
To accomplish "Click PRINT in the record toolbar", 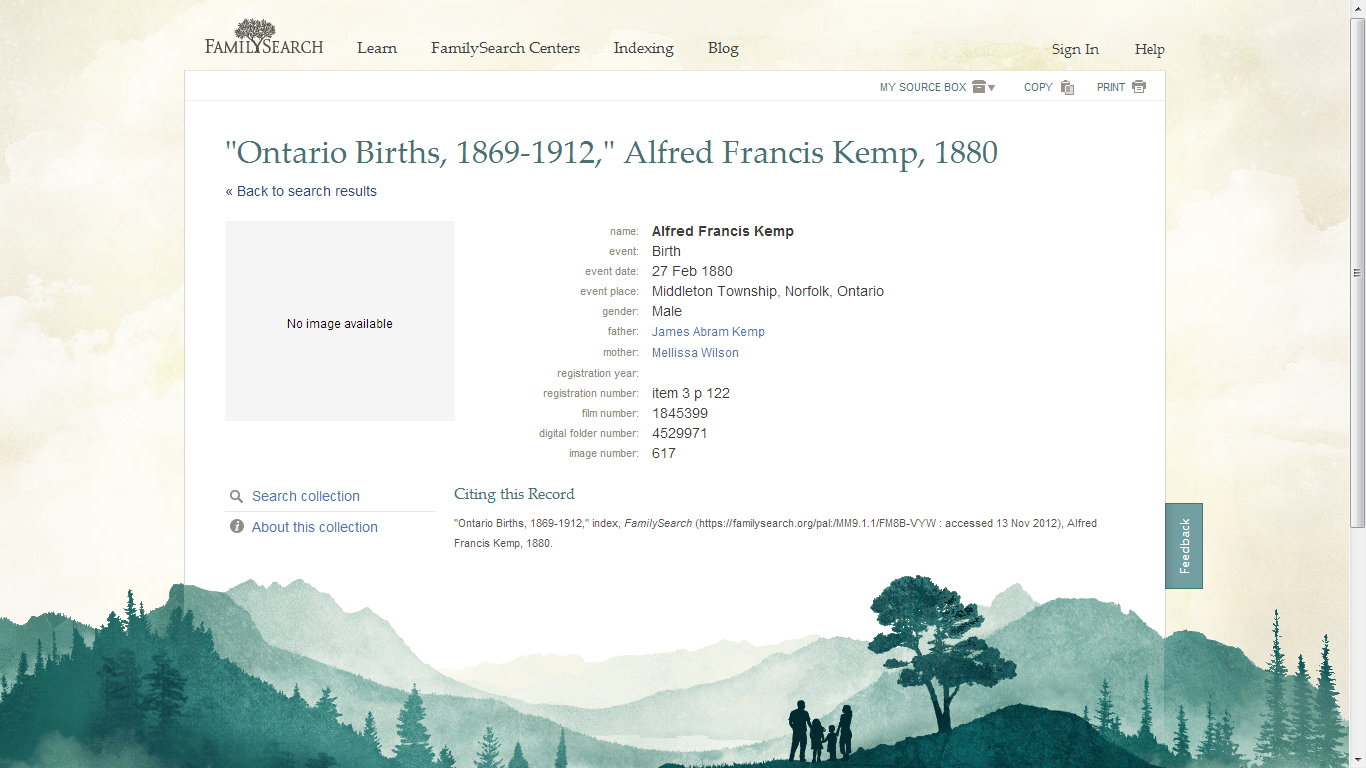I will pyautogui.click(x=1108, y=87).
